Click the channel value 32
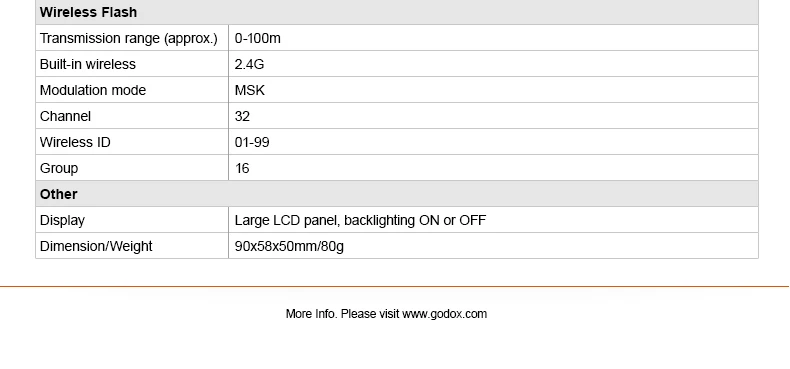 tap(242, 116)
